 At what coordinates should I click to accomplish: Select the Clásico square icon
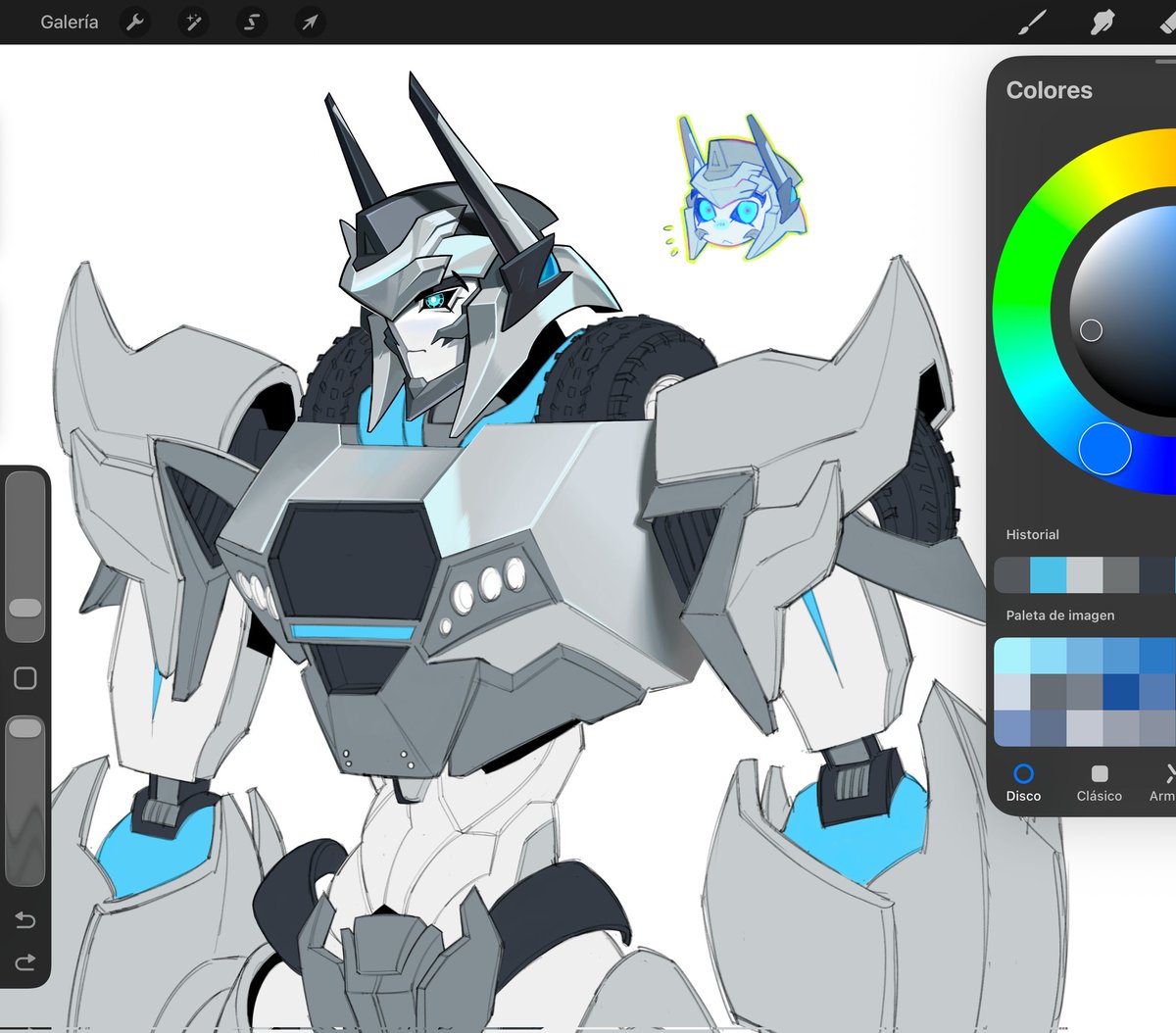point(1100,773)
